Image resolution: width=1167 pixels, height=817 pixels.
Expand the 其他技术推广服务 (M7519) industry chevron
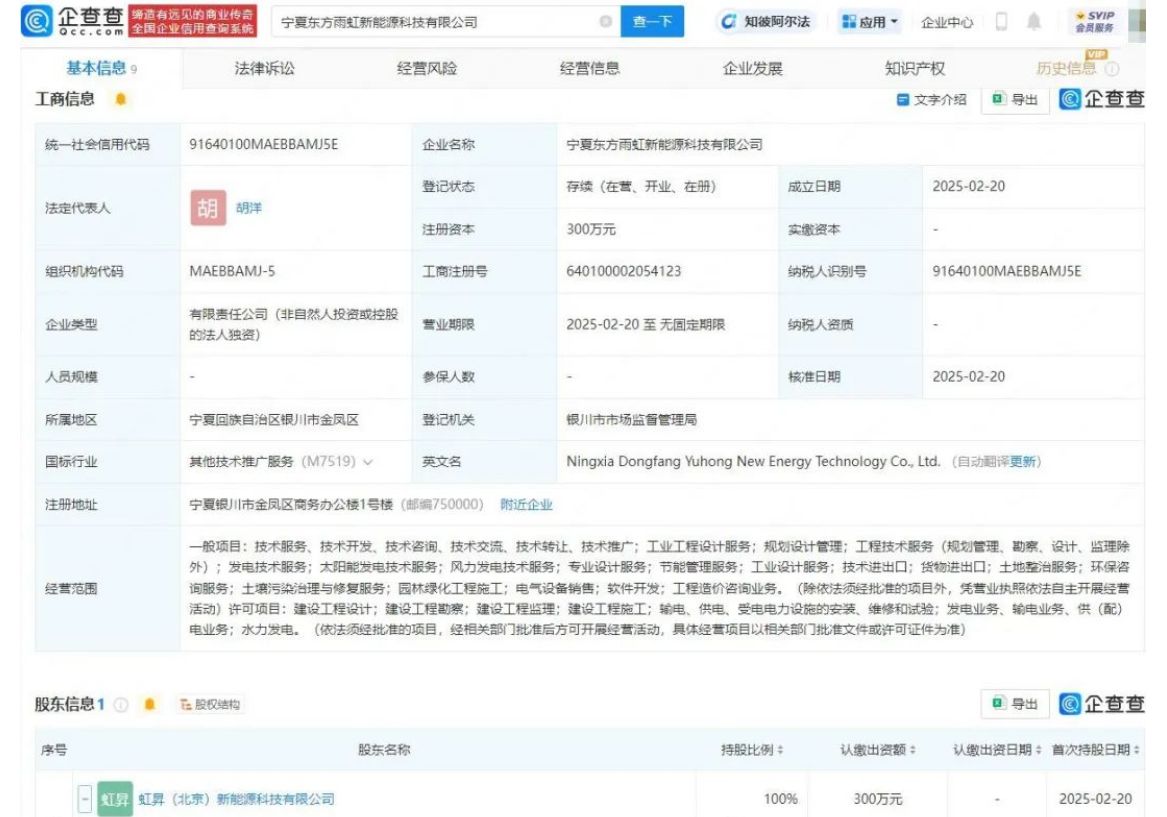(368, 462)
